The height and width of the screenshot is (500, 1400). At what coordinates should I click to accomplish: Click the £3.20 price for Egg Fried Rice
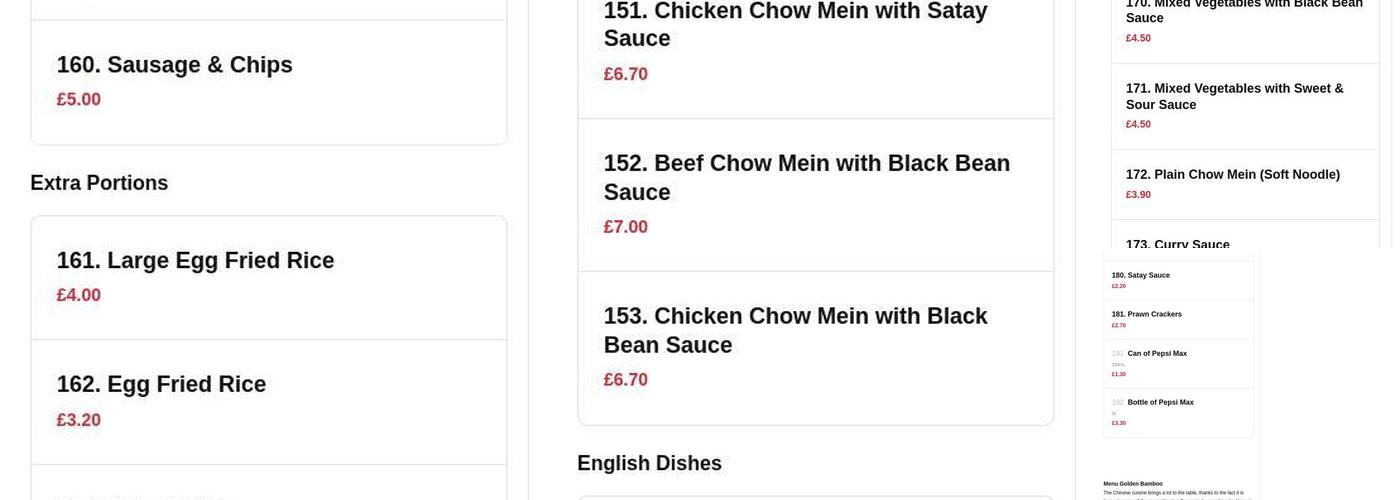[78, 420]
